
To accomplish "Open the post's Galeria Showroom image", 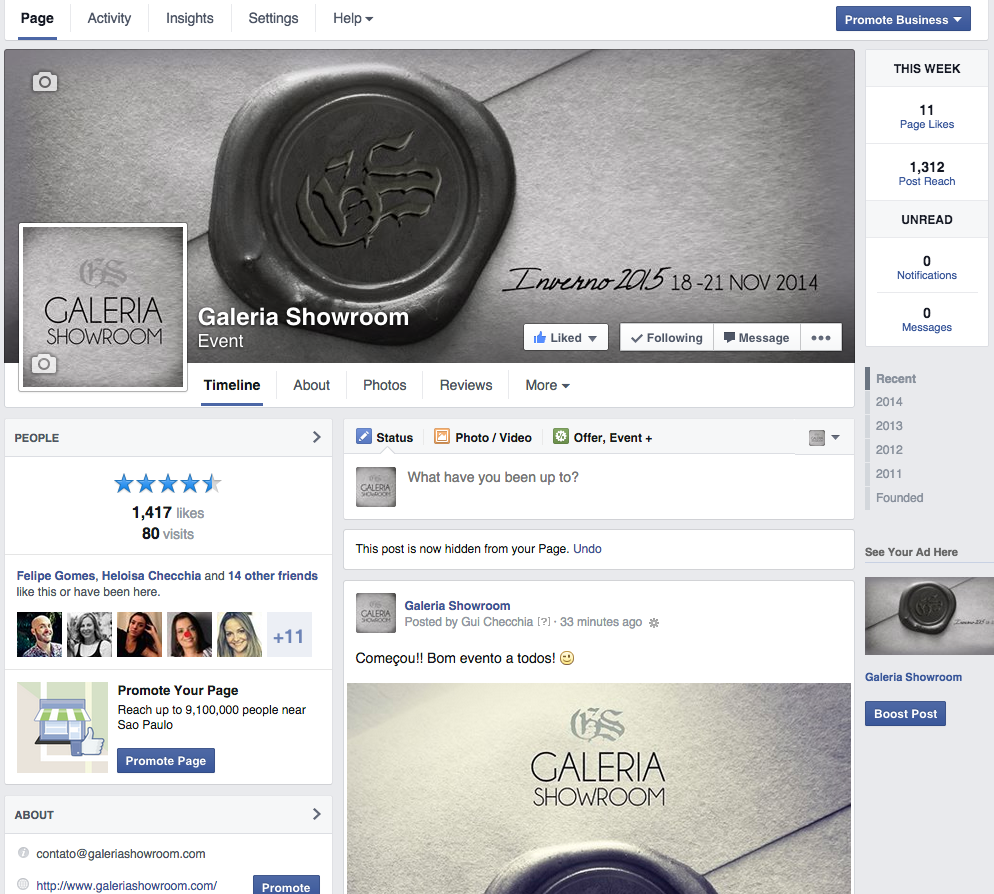I will coord(599,788).
